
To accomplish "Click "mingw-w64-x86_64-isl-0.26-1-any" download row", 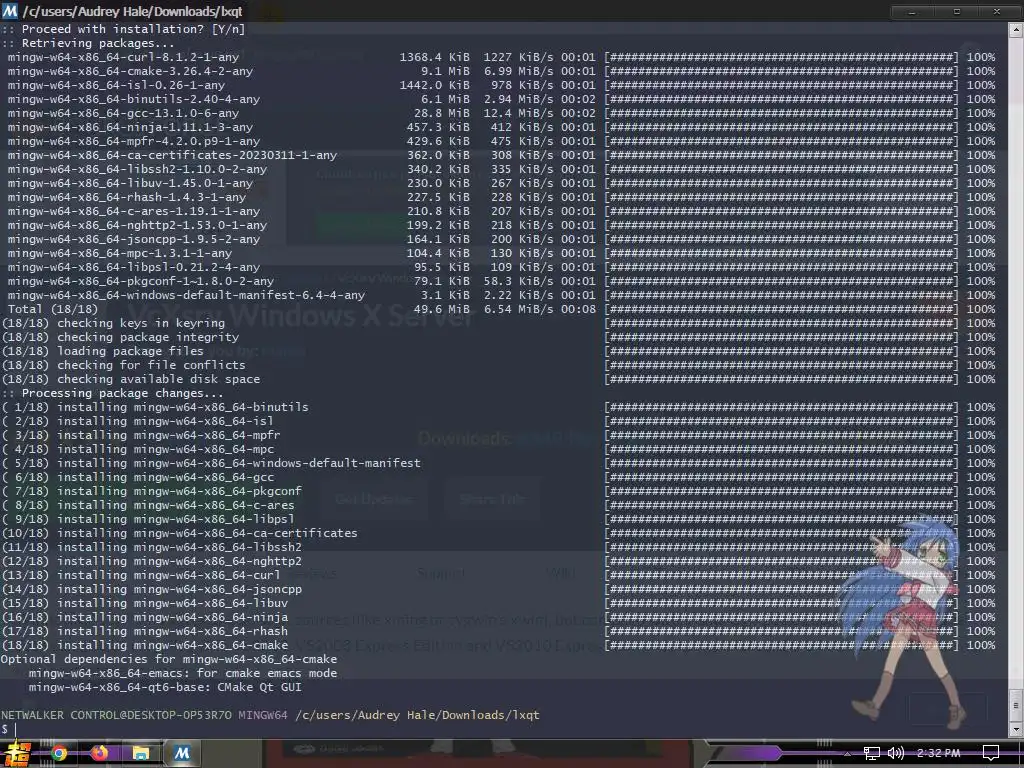I will tap(501, 85).
